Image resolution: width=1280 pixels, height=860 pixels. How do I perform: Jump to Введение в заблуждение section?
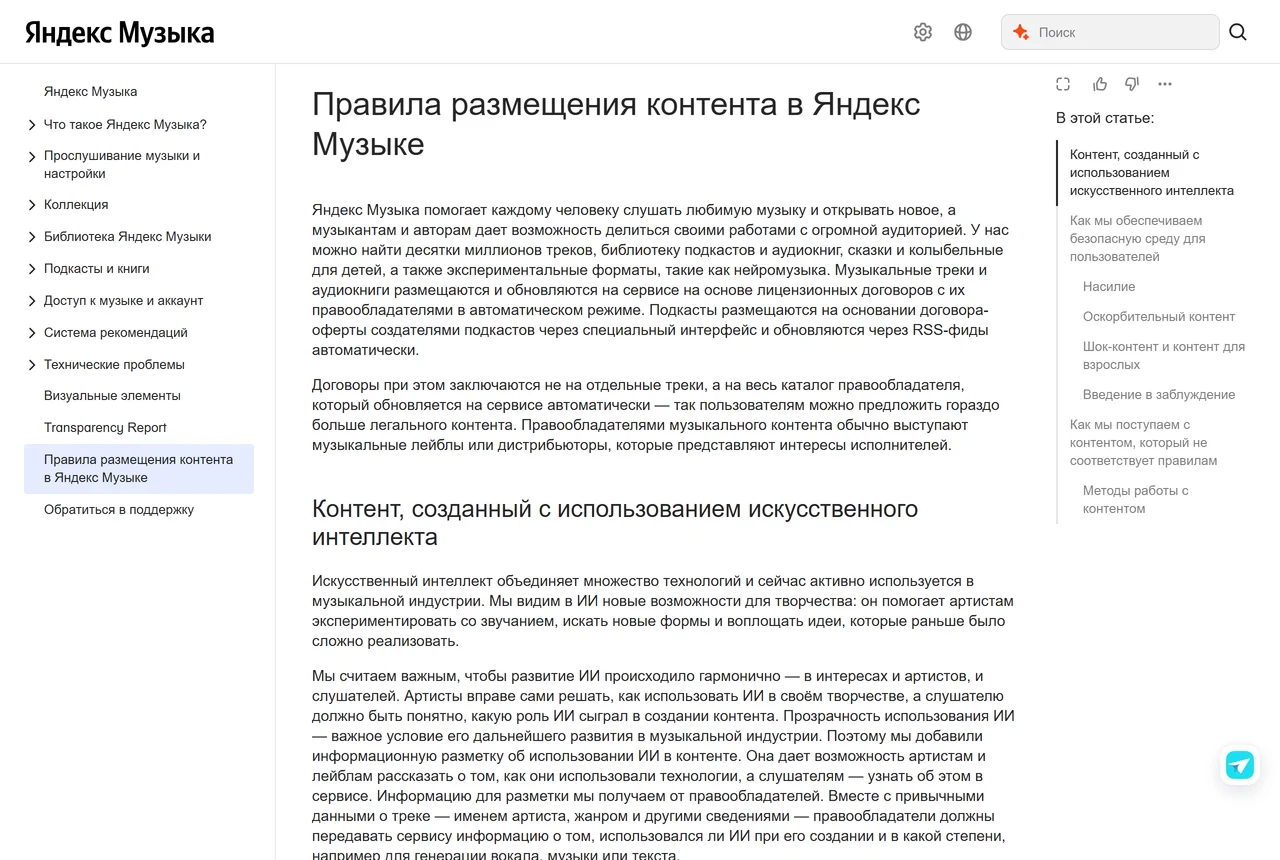(x=1159, y=395)
